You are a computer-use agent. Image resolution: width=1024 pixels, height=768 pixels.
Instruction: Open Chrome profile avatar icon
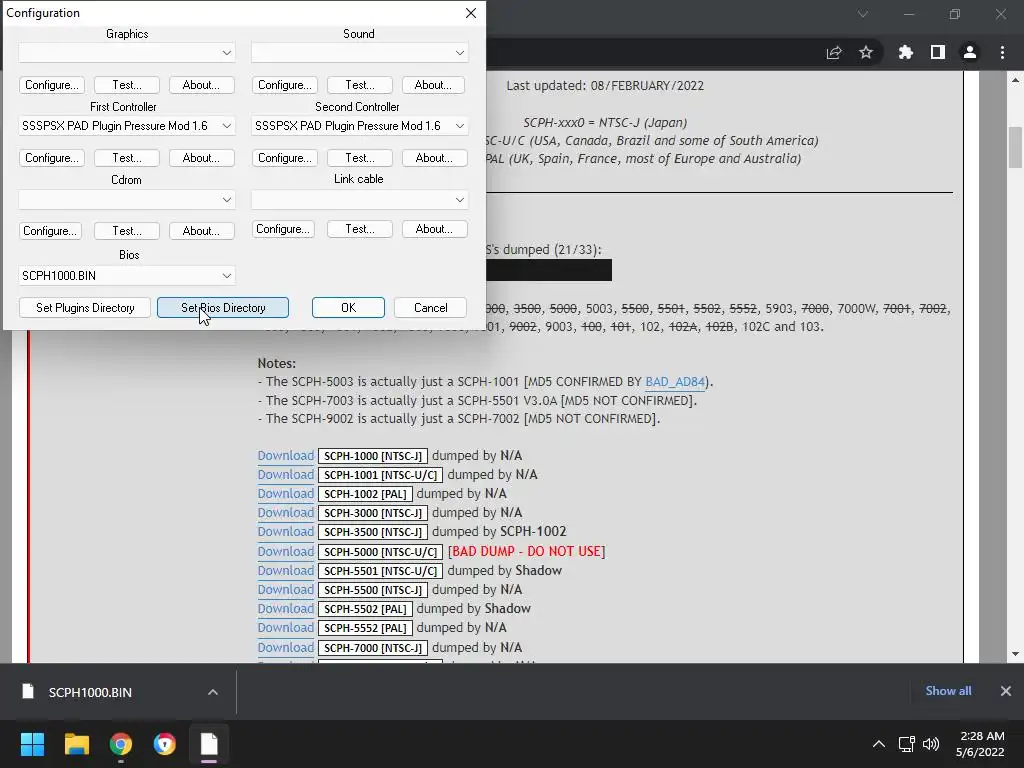tap(970, 53)
